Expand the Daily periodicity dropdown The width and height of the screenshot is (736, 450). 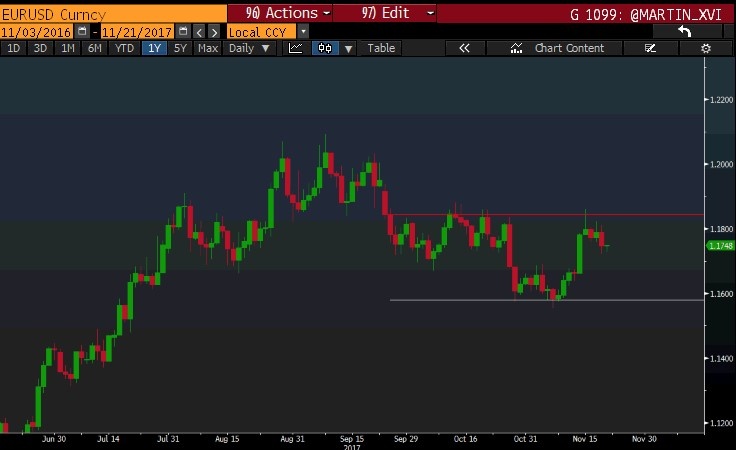(249, 48)
